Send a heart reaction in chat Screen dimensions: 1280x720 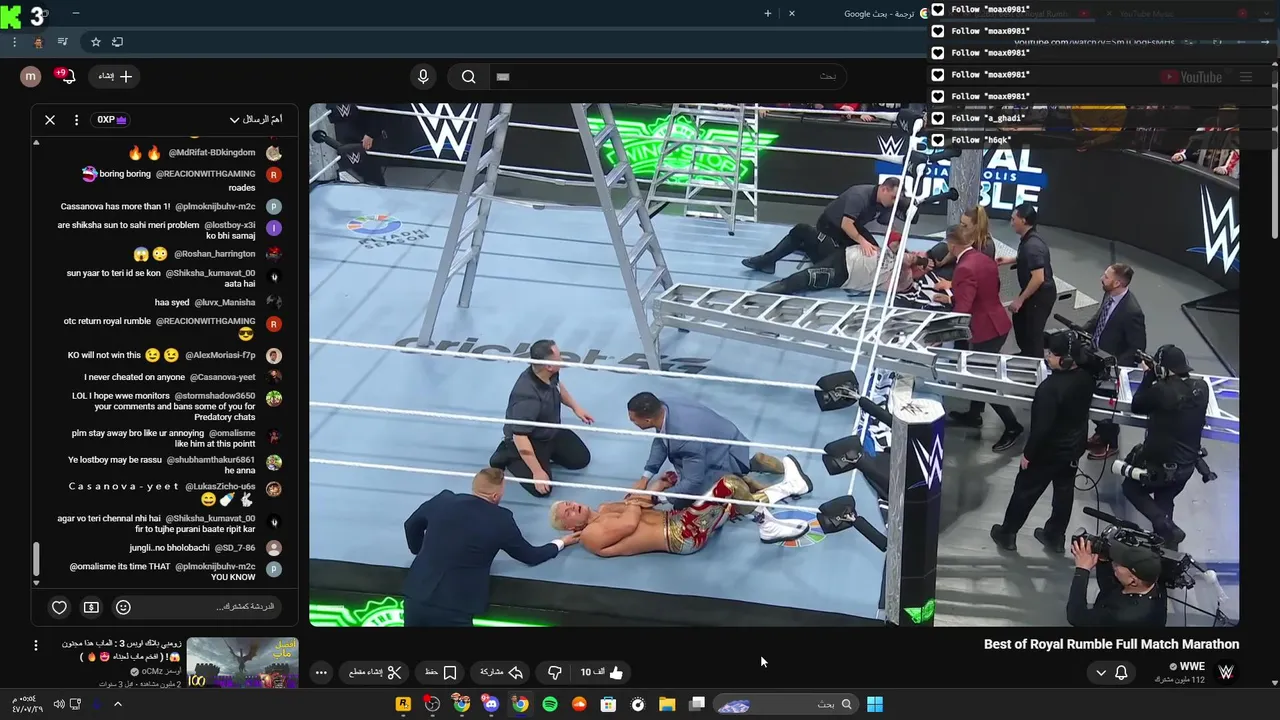coord(59,607)
